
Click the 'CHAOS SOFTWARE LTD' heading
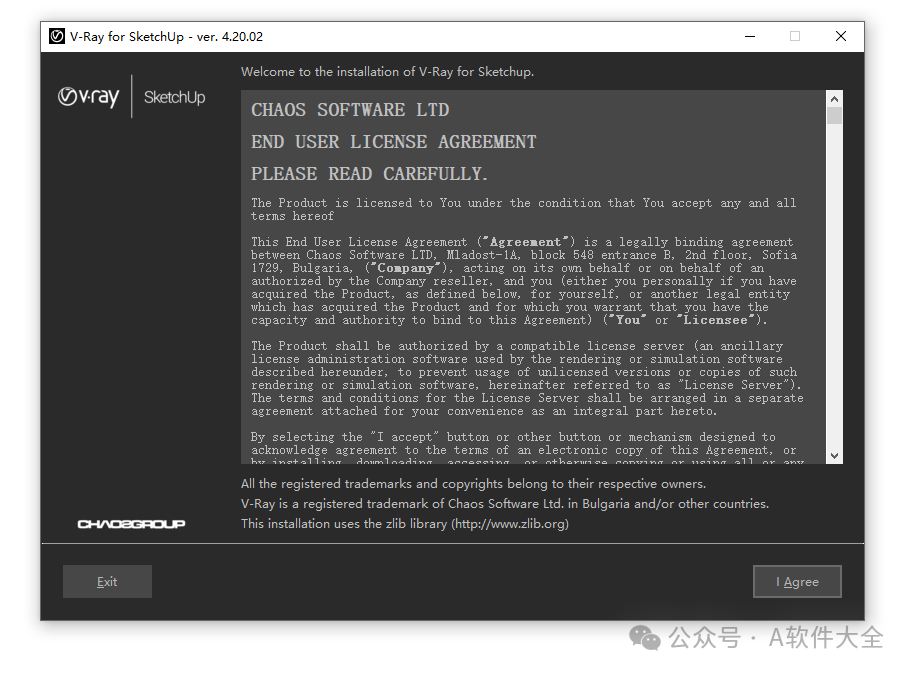(350, 110)
